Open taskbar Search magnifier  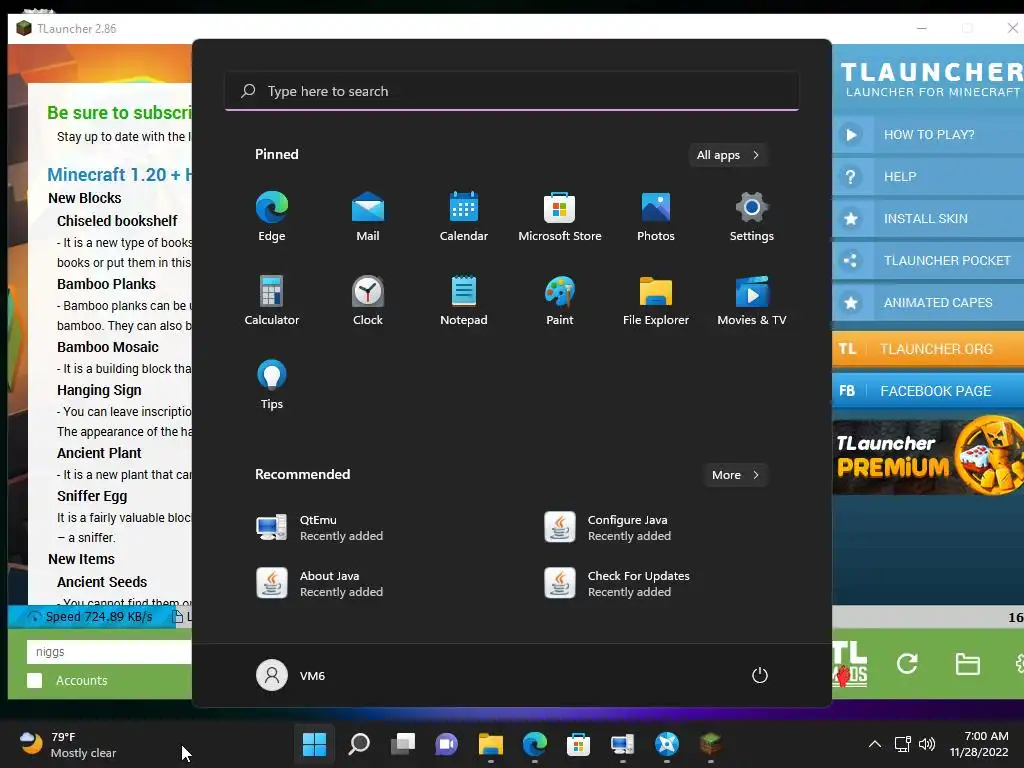359,744
